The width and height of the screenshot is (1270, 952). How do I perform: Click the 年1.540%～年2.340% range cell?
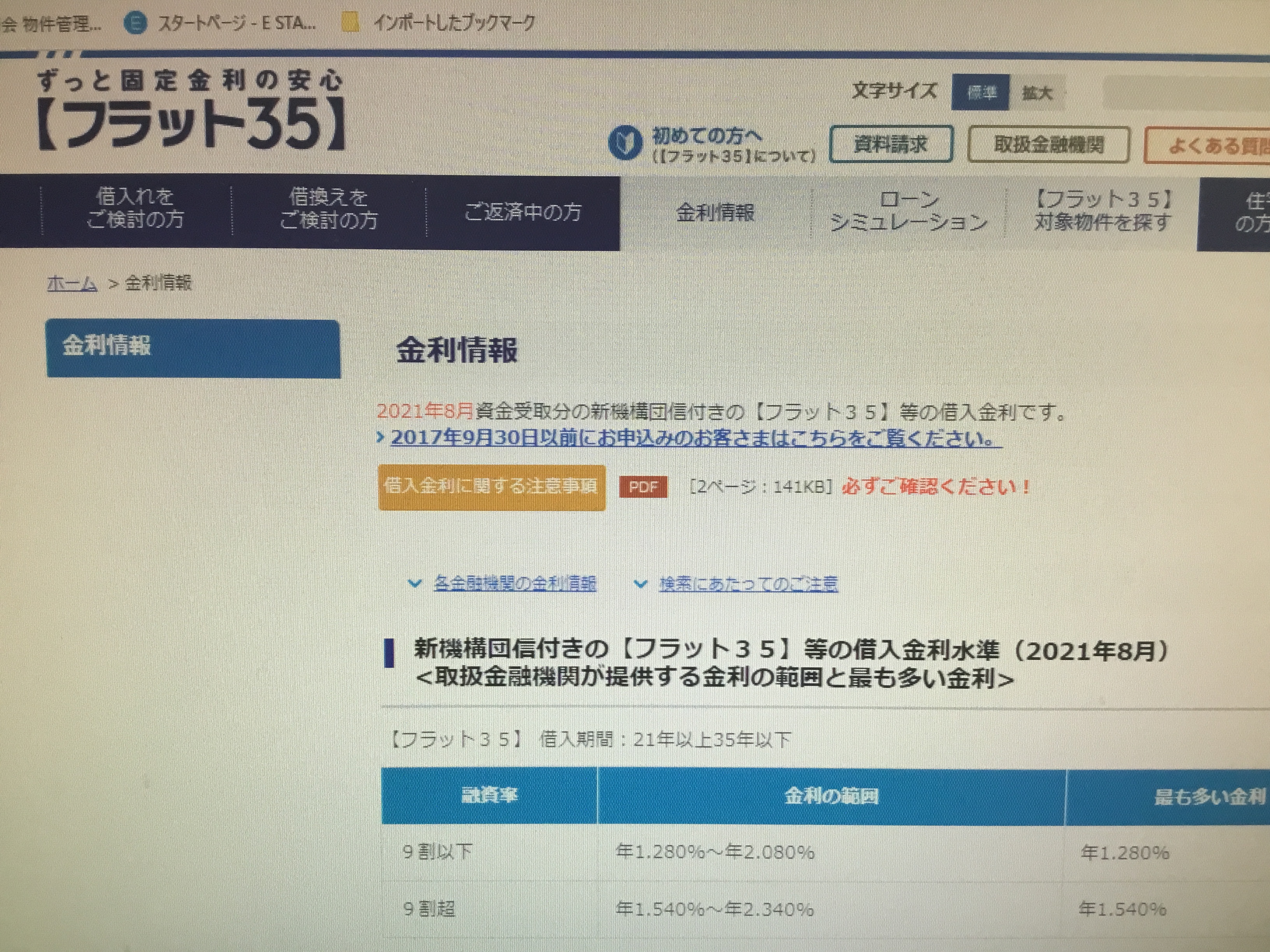pyautogui.click(x=714, y=909)
